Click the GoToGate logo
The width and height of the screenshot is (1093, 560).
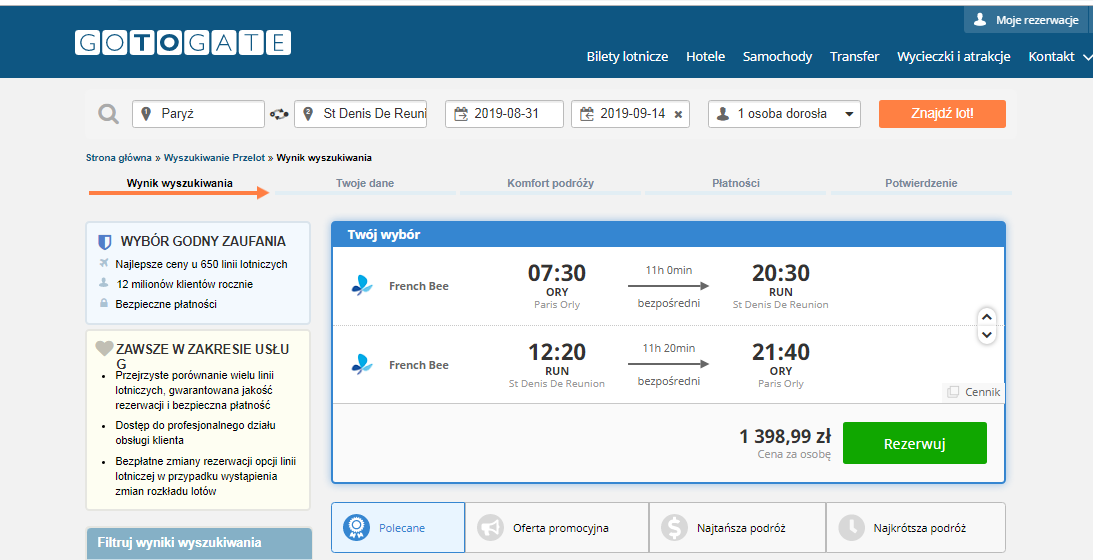click(x=183, y=43)
